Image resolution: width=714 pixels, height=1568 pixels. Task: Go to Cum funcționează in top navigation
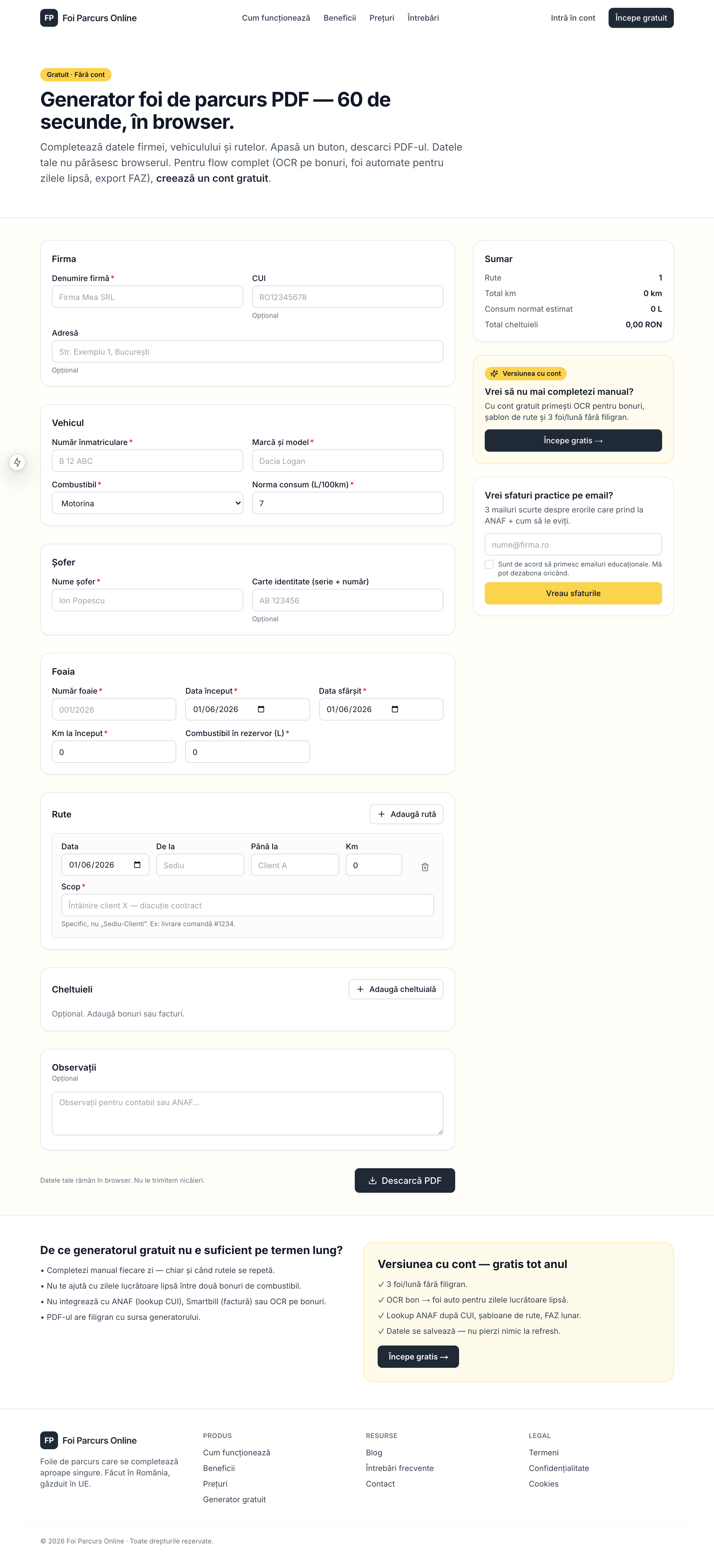point(276,18)
